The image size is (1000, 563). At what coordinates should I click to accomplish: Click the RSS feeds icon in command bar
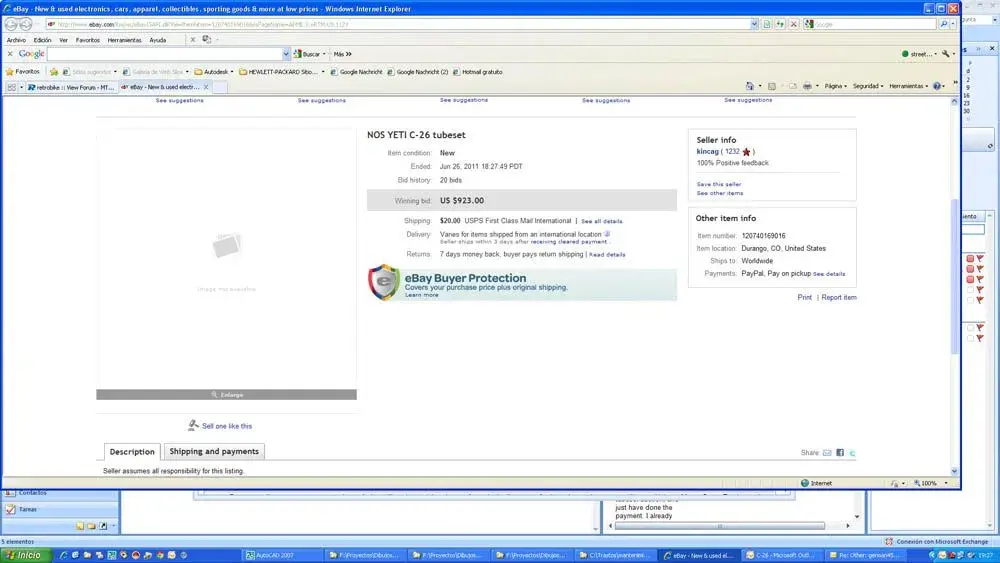[x=772, y=86]
